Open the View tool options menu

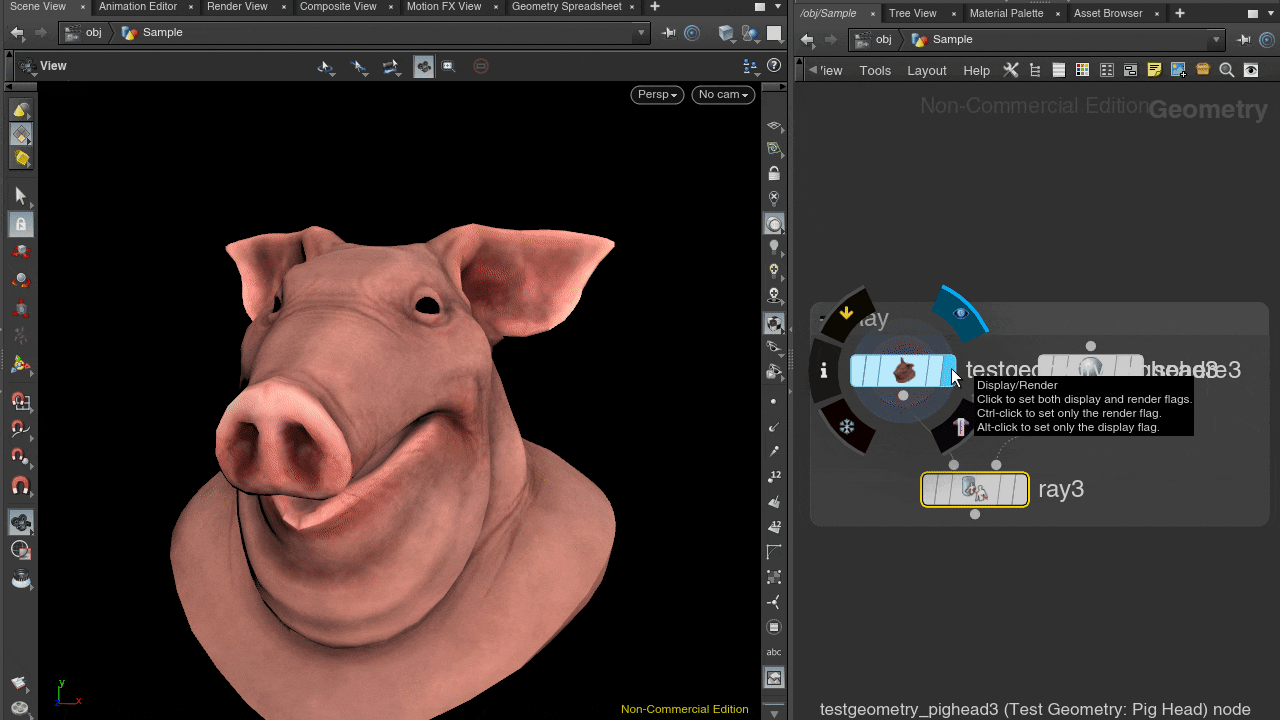pos(28,67)
